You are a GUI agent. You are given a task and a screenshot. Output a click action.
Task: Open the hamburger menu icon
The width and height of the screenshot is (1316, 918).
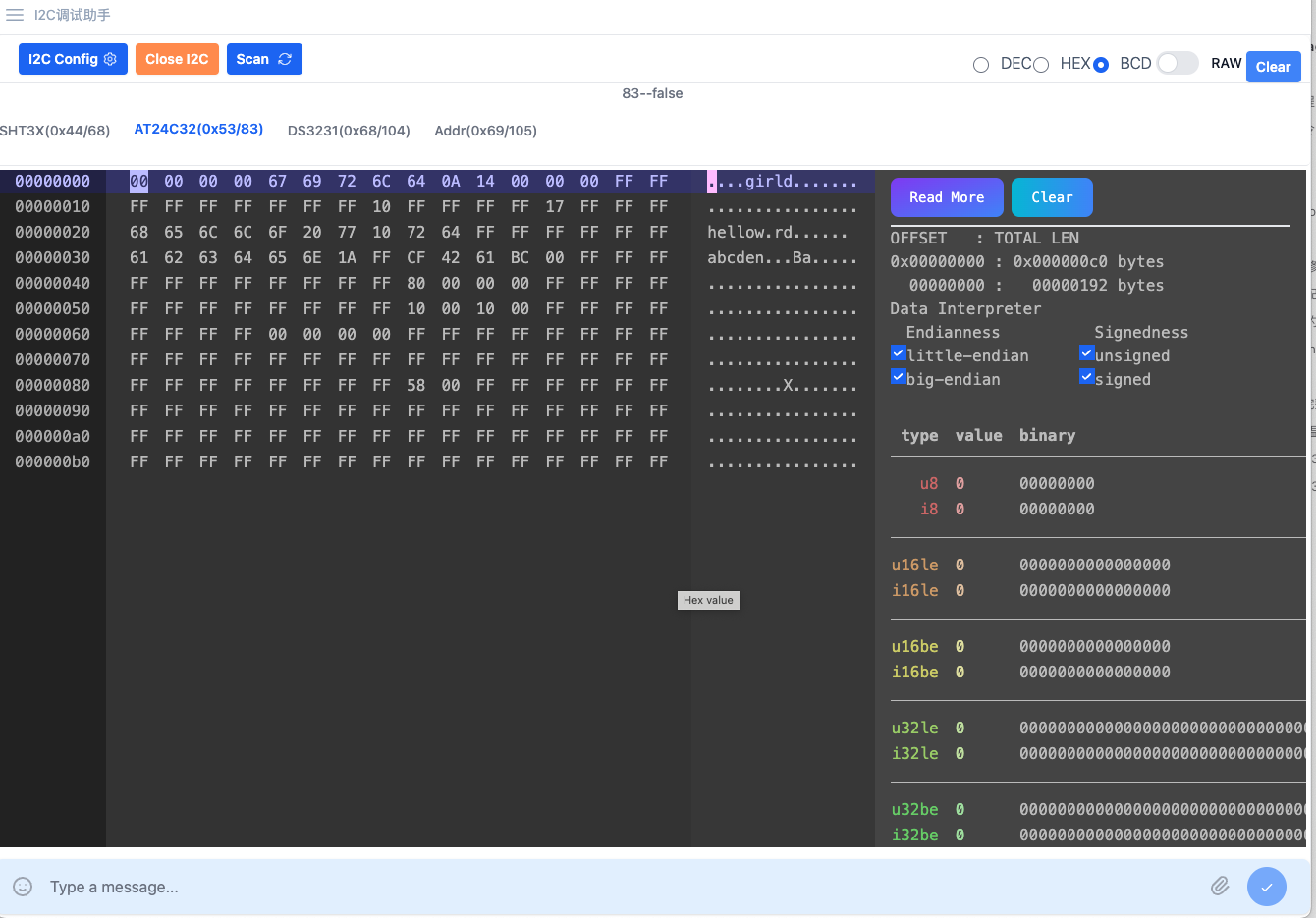coord(15,15)
